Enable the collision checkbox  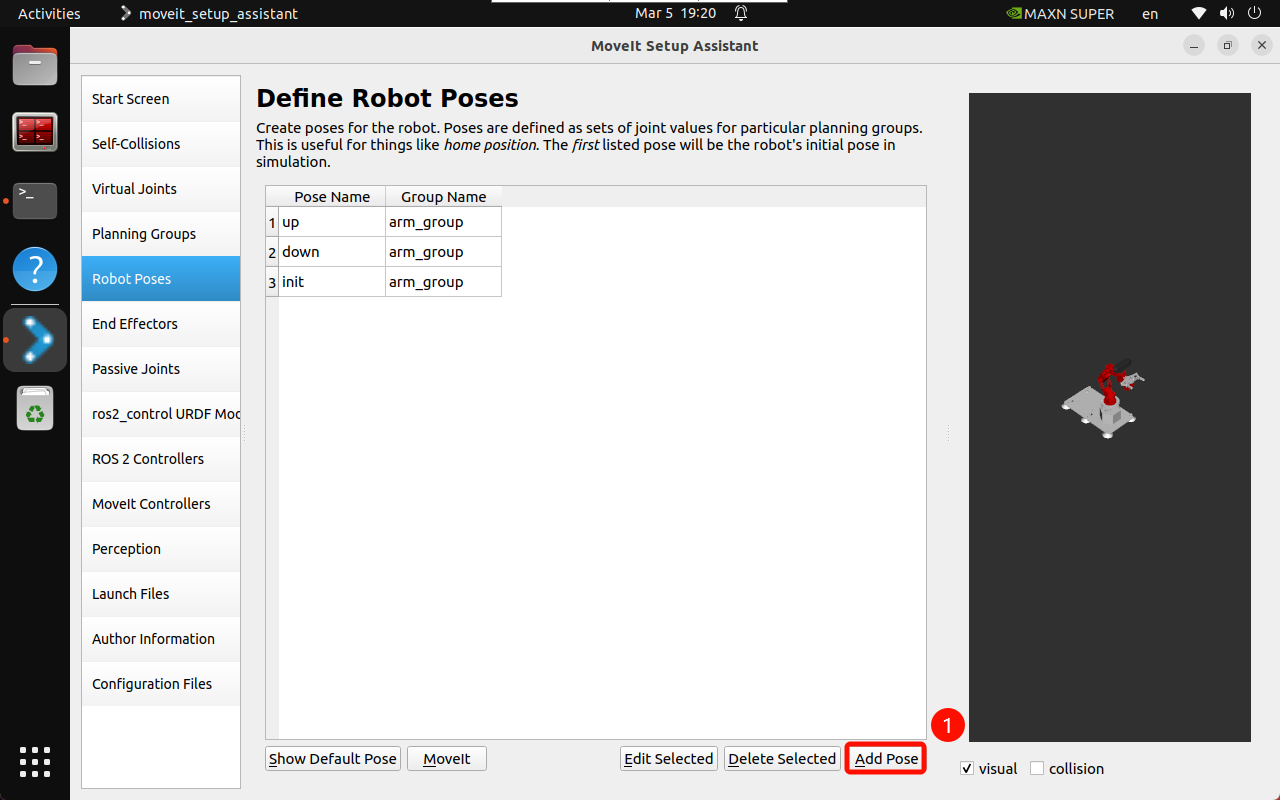tap(1037, 768)
